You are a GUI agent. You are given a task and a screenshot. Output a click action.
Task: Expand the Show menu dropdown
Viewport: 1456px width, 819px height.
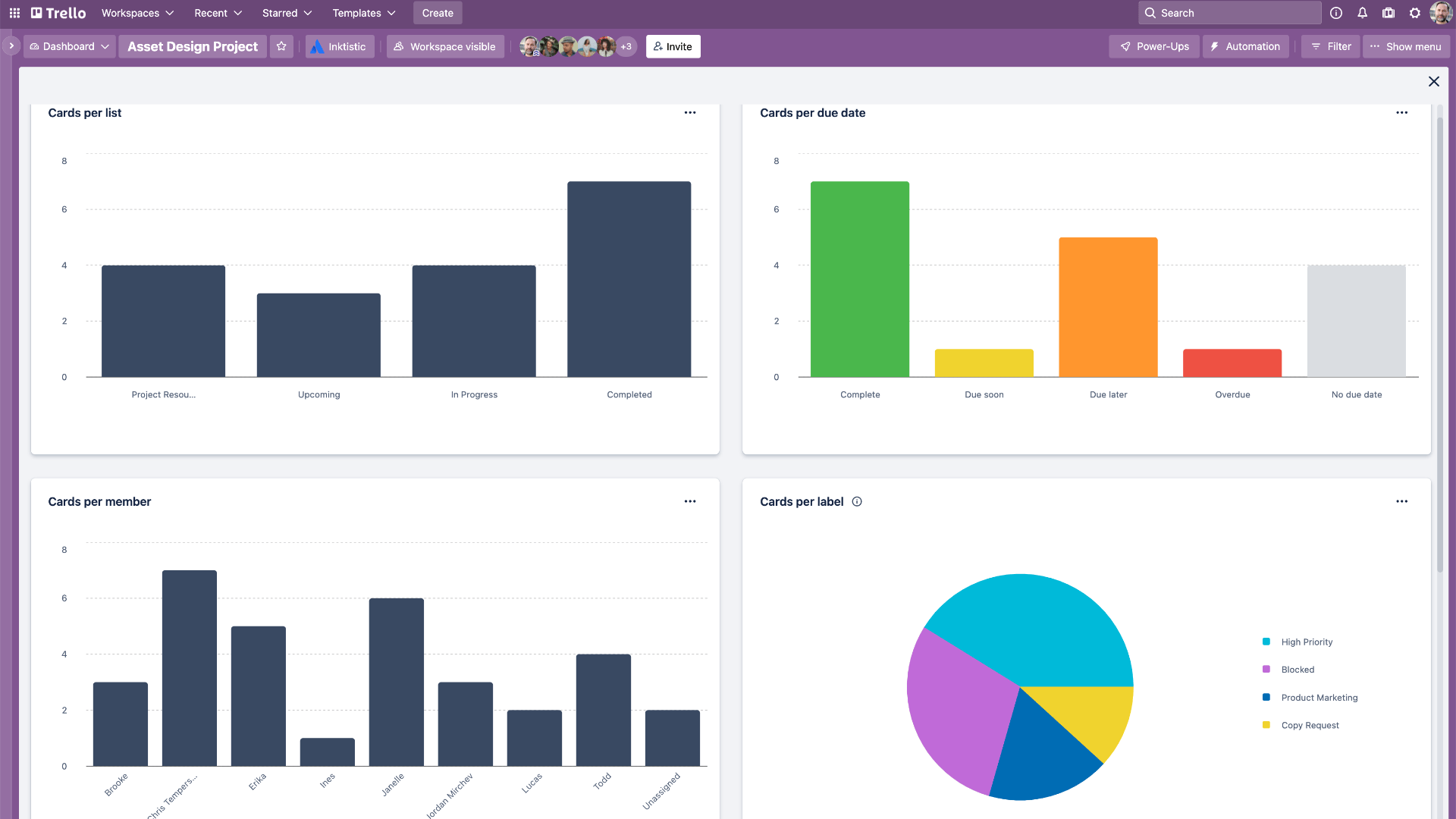1405,47
